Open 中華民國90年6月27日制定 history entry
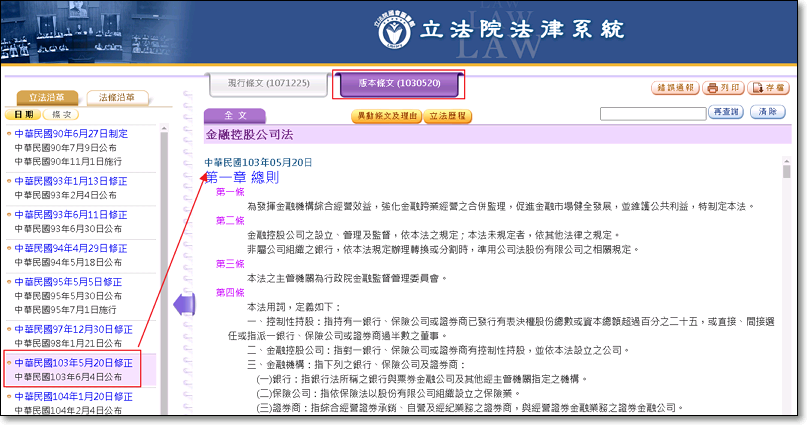 [x=70, y=133]
